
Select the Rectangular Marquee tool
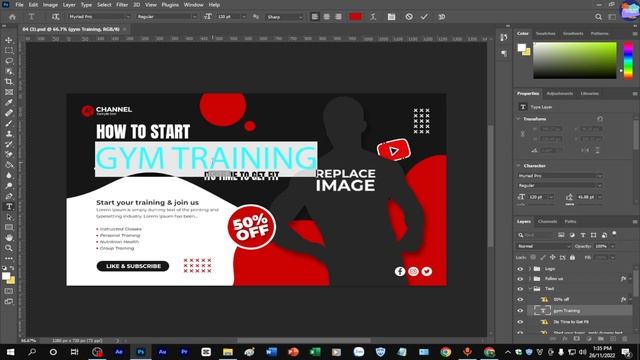pyautogui.click(x=9, y=51)
